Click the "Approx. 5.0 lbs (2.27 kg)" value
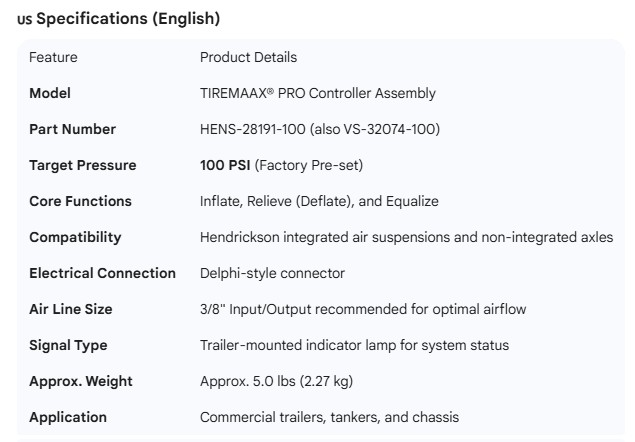Screen dimensions: 635x442 pos(276,381)
